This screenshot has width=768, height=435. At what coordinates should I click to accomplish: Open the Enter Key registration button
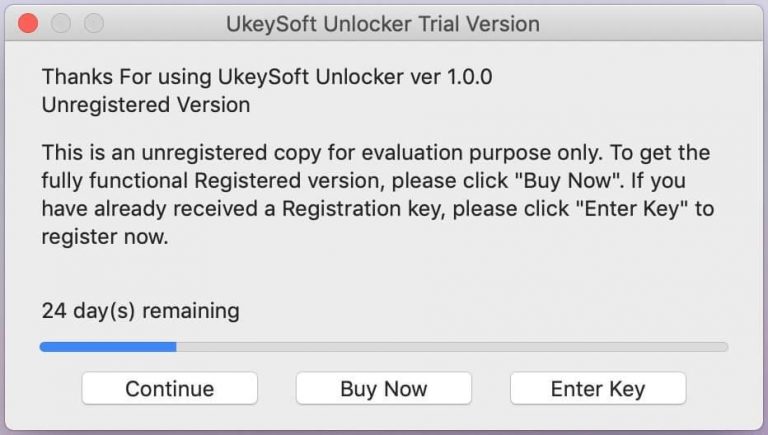point(598,389)
